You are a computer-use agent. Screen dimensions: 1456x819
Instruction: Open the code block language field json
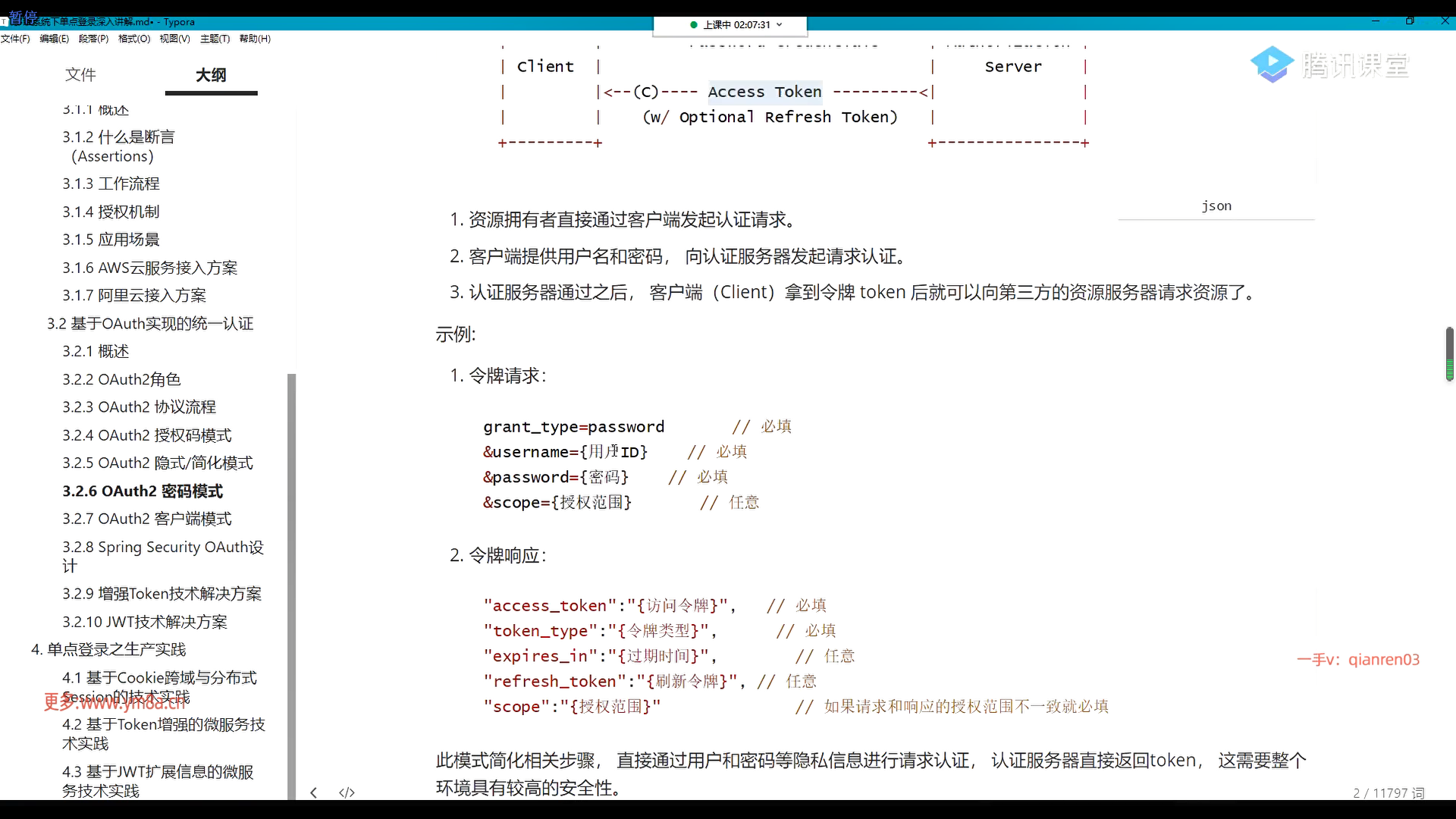pos(1216,206)
